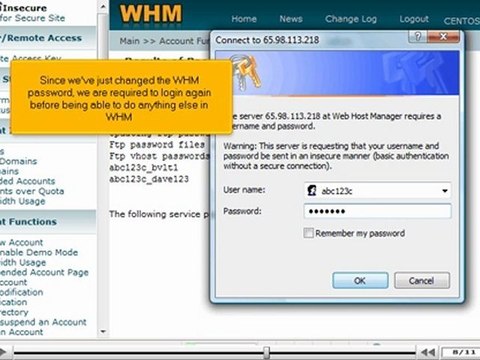Click the Main breadcrumb link
This screenshot has height=360, width=480.
130,41
